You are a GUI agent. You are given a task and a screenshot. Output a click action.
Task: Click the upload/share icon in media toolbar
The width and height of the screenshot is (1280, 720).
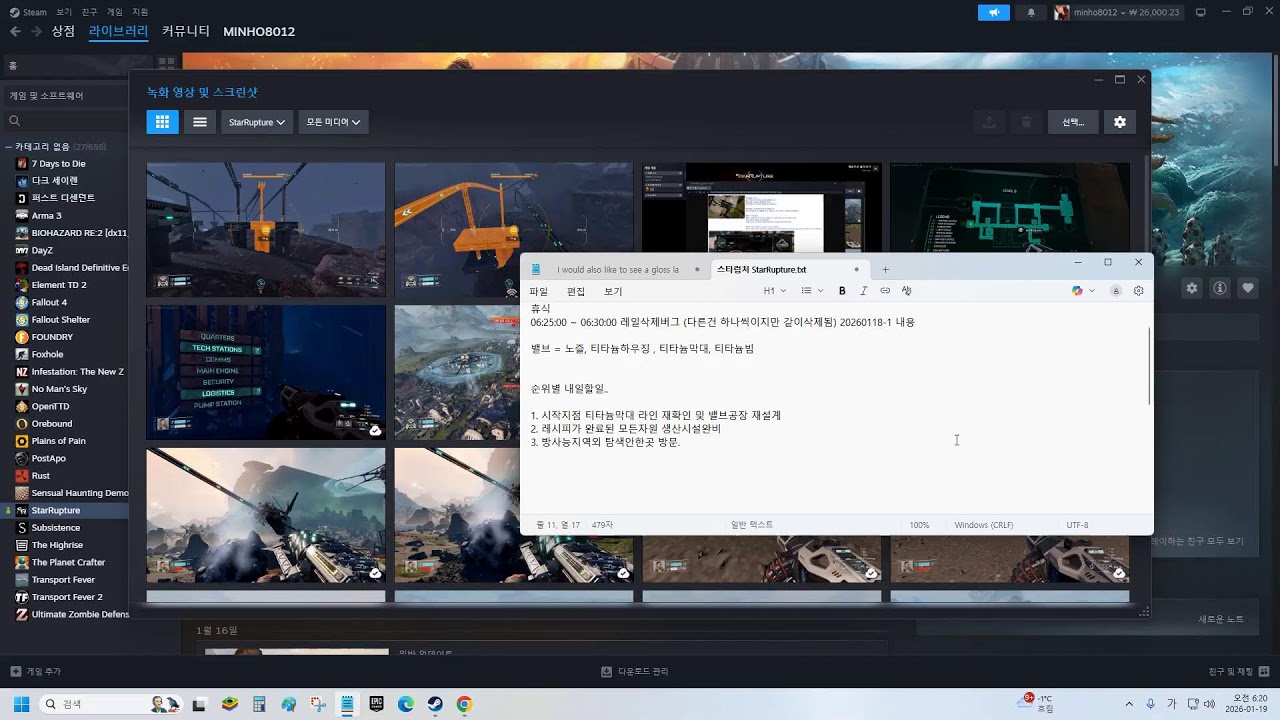pyautogui.click(x=989, y=122)
